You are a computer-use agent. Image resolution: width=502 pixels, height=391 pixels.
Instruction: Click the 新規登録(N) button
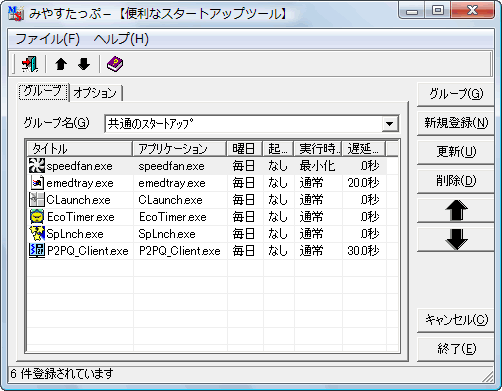[x=455, y=123]
